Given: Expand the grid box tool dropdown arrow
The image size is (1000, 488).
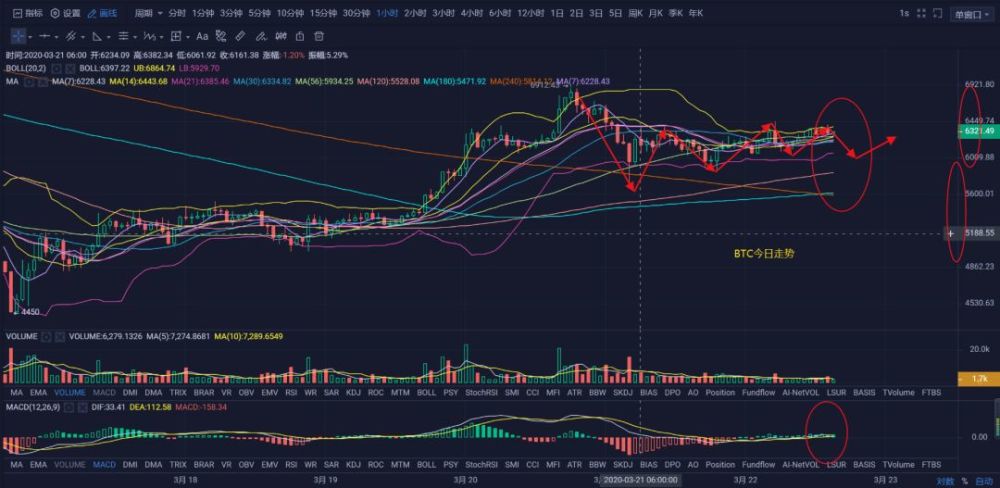Looking at the screenshot, I should click(x=188, y=37).
